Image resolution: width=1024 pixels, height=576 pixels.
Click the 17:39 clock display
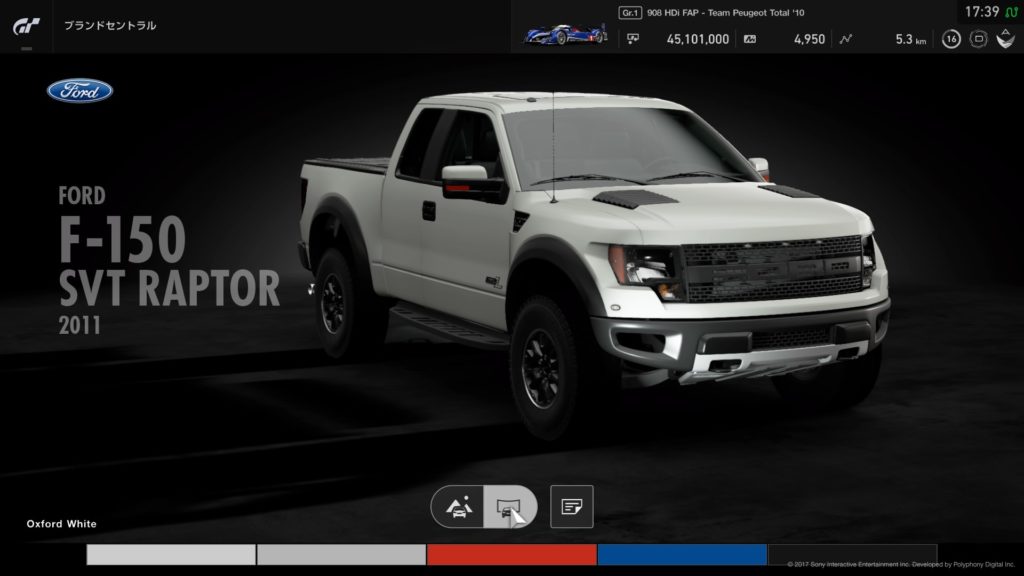pyautogui.click(x=982, y=12)
